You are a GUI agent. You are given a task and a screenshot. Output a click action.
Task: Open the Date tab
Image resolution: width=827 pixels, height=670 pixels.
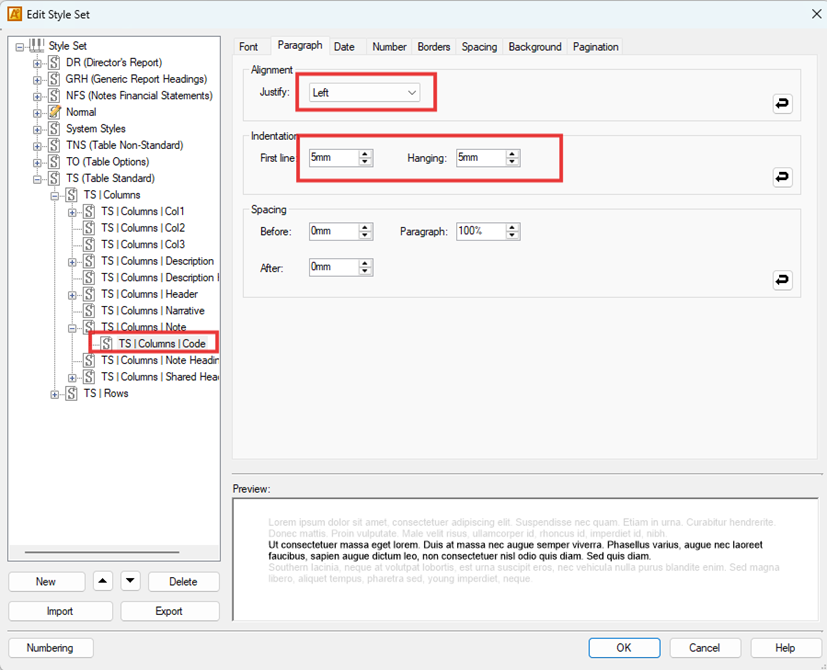click(344, 47)
